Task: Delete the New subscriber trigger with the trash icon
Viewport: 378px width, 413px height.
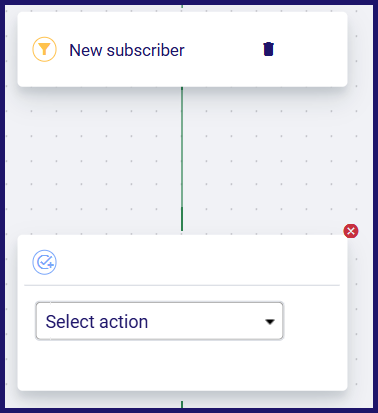Action: pos(268,49)
